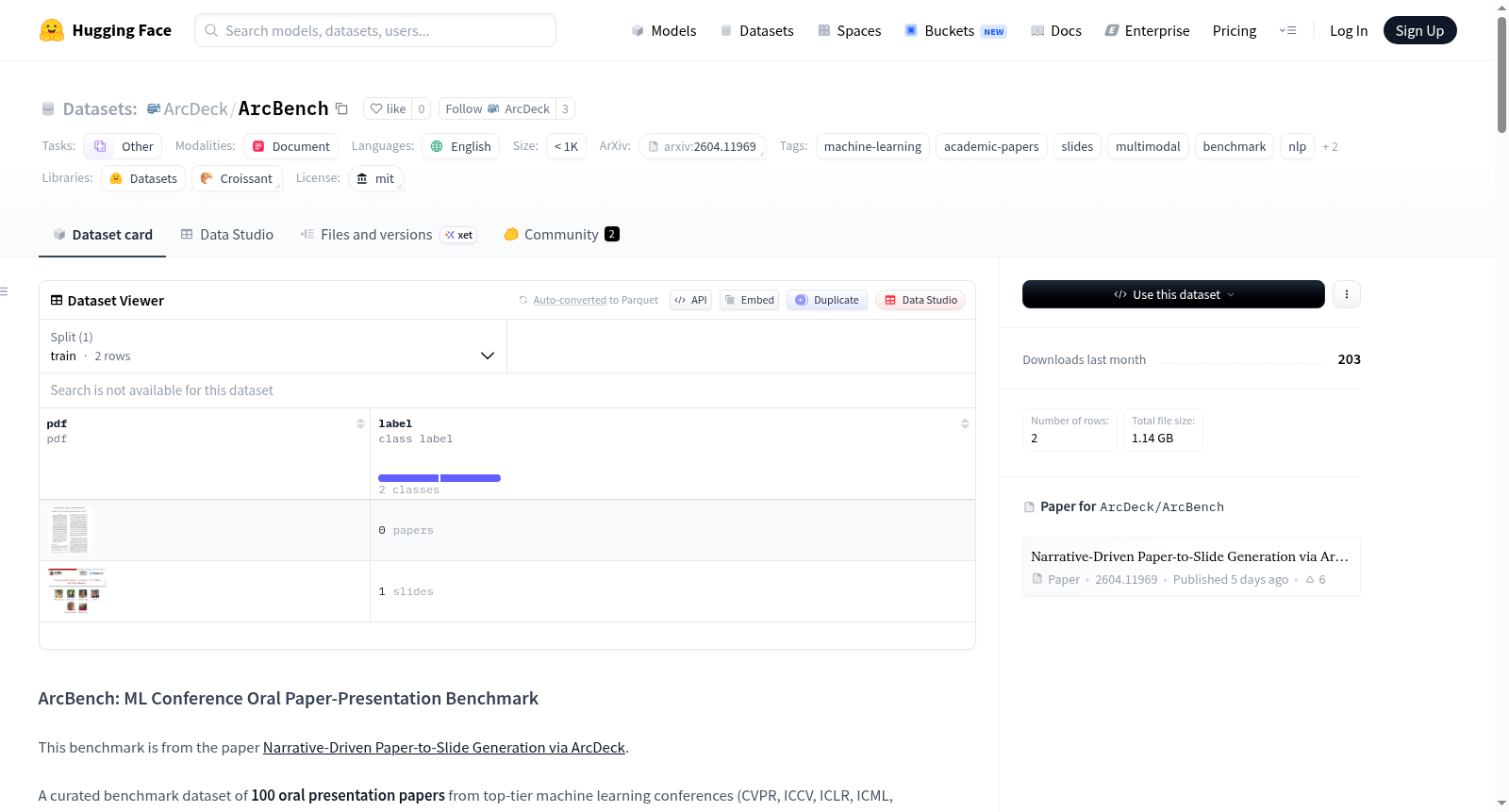This screenshot has width=1509, height=812.
Task: Select the nlp tag
Action: click(1298, 146)
